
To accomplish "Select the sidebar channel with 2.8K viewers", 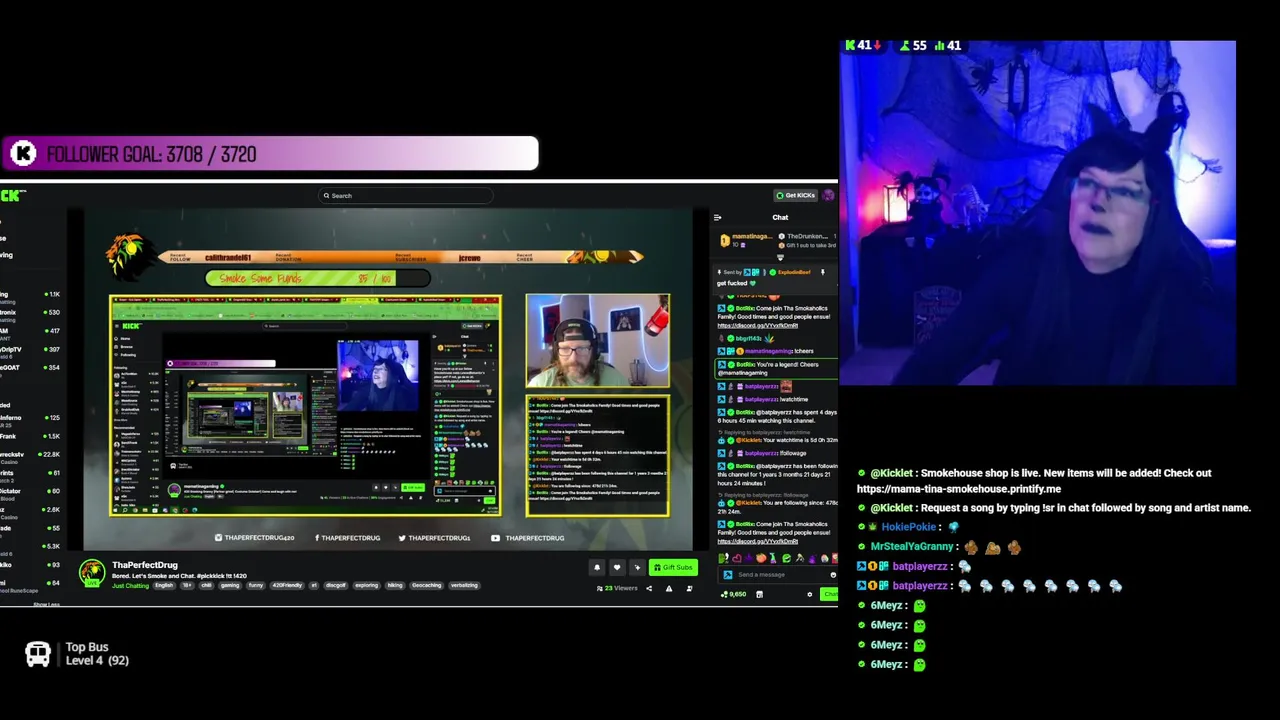I will [x=30, y=509].
